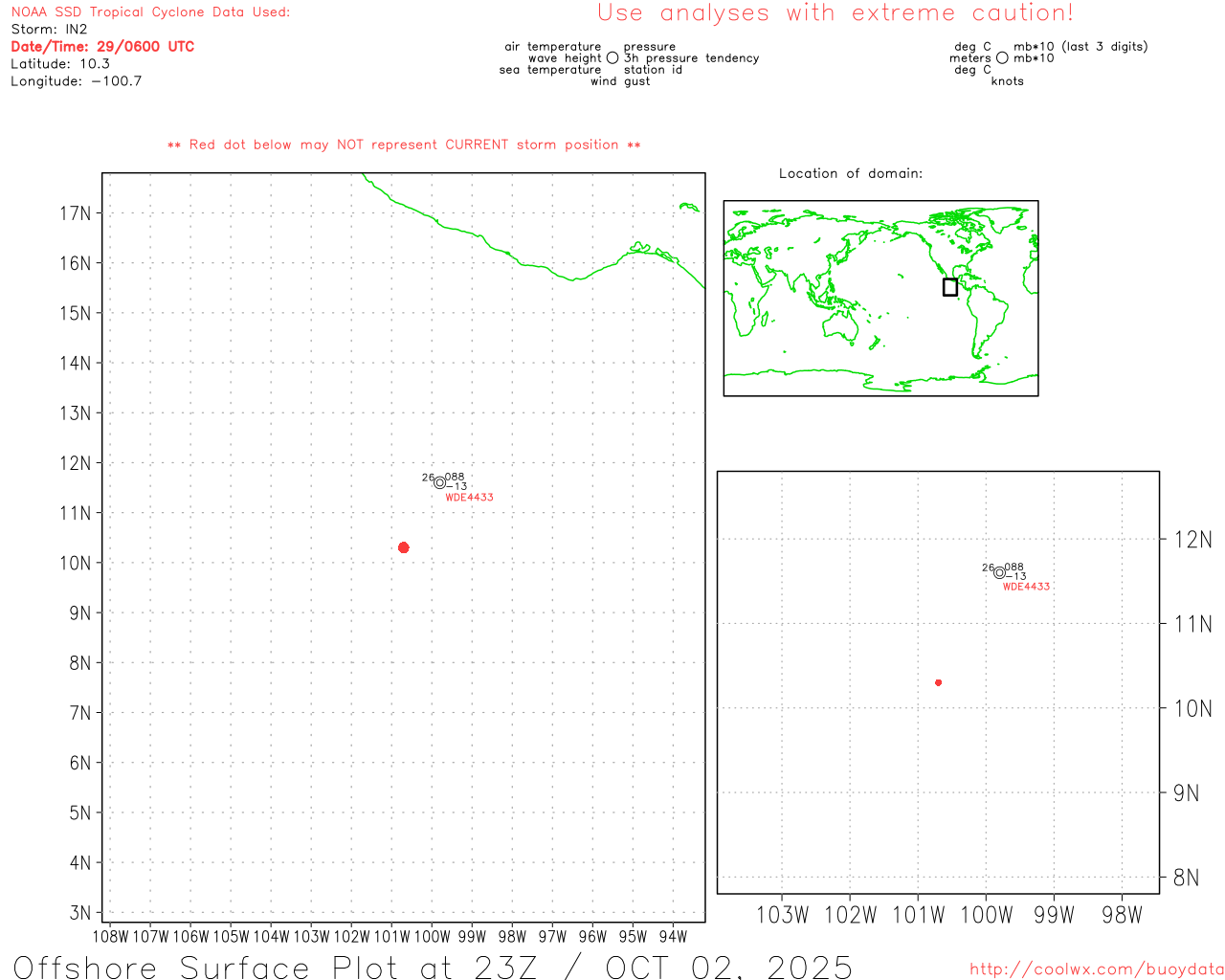Click the red storm dot in zoomed inset map
1225x980 pixels.
(938, 682)
